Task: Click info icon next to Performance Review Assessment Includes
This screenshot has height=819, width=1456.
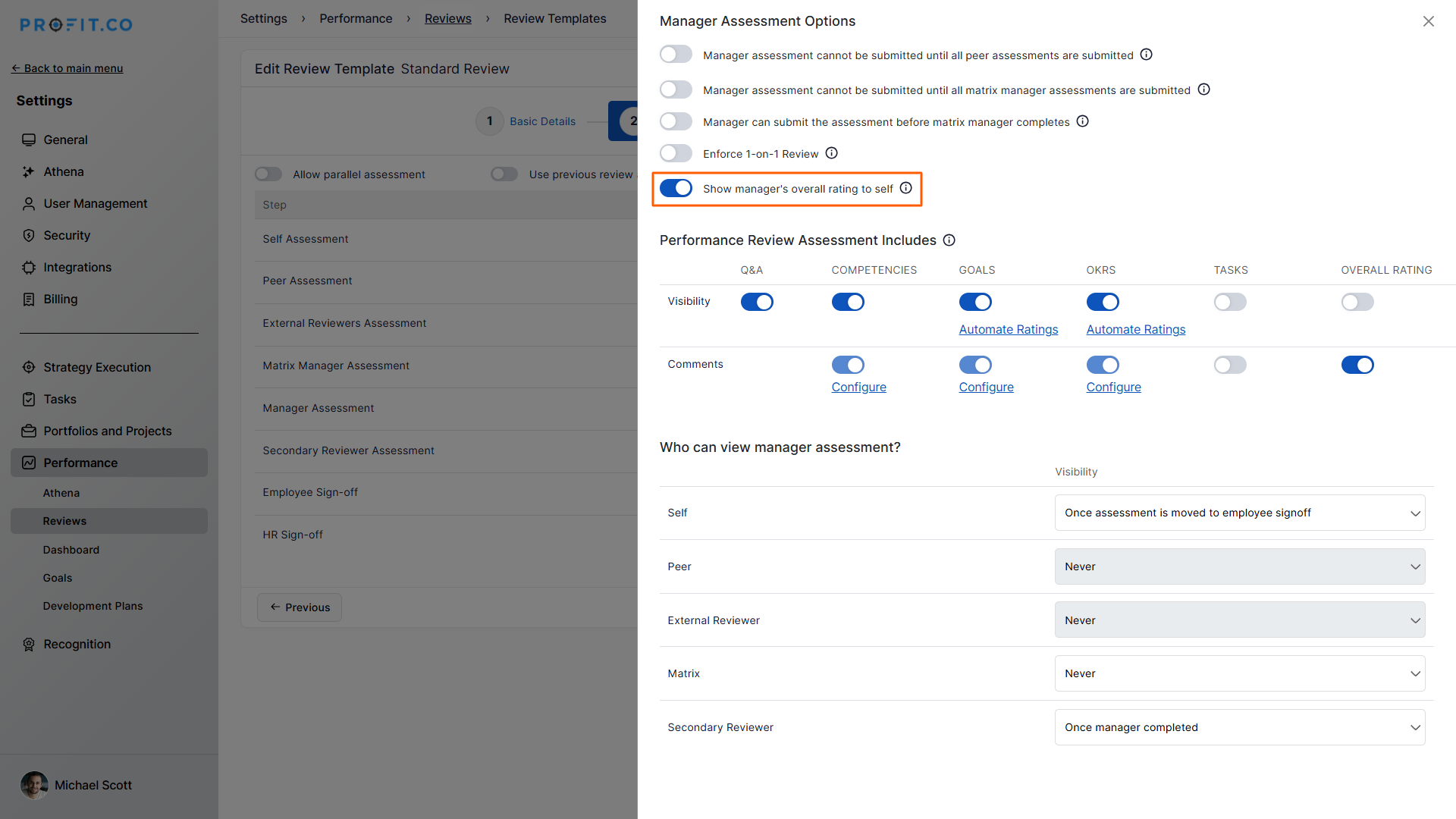Action: click(949, 240)
